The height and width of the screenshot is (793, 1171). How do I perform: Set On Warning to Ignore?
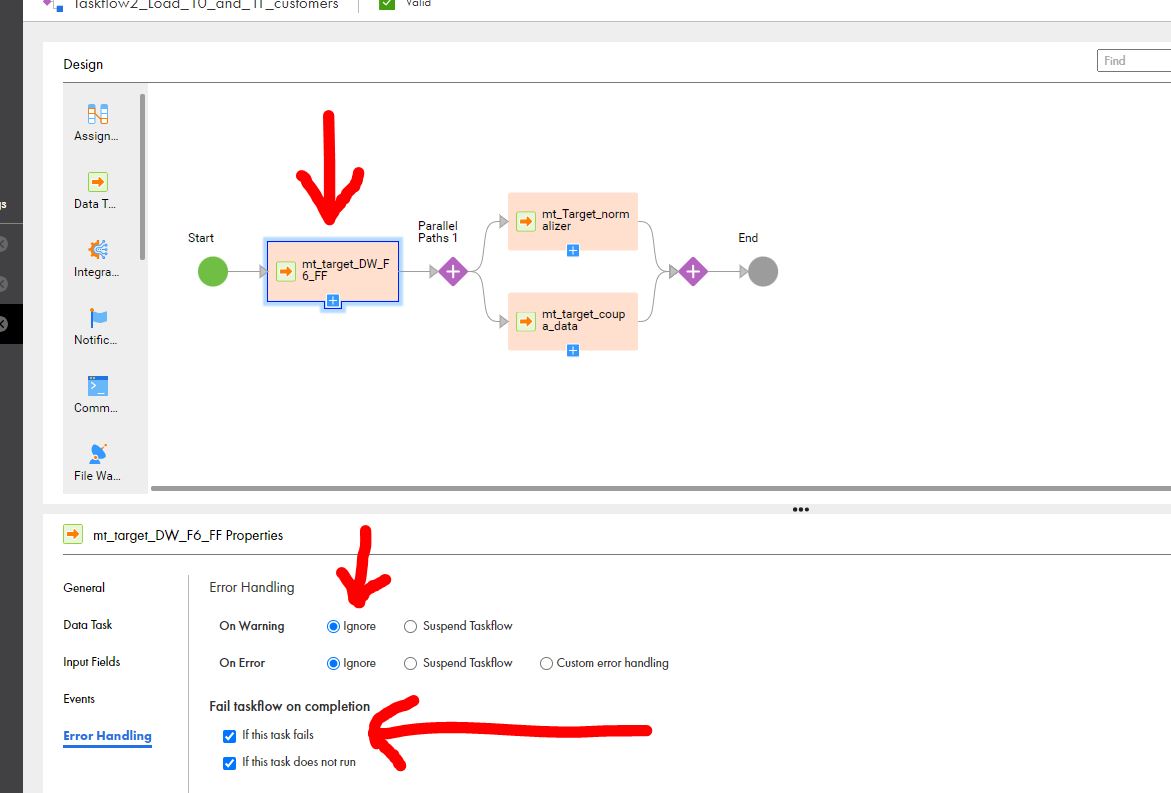pyautogui.click(x=333, y=626)
